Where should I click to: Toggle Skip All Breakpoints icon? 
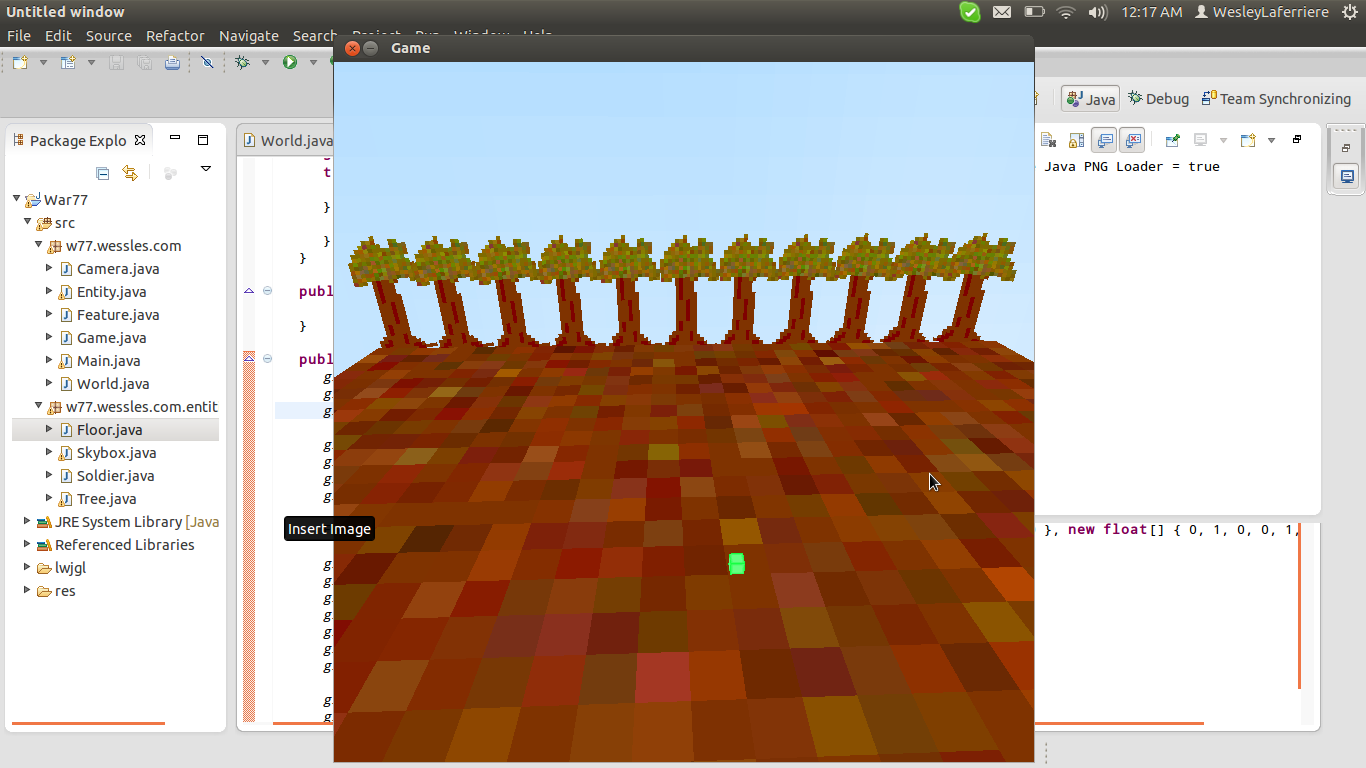click(207, 62)
